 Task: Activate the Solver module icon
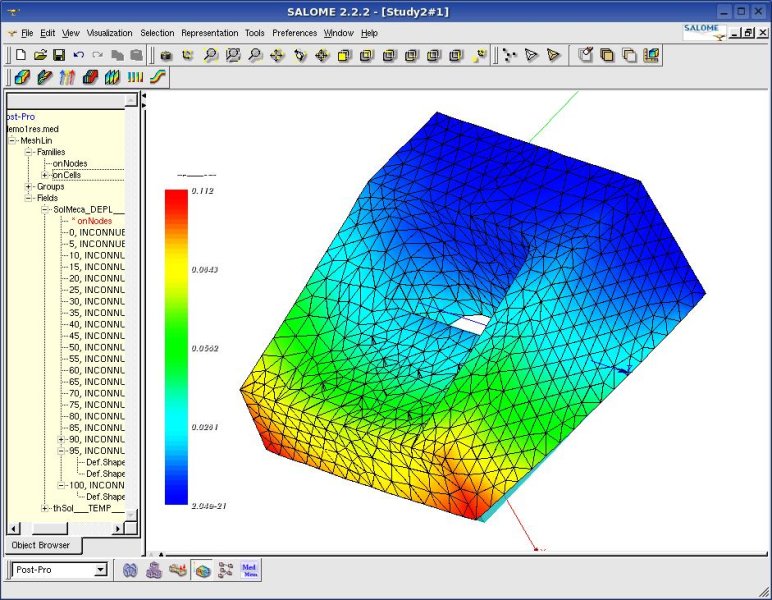pyautogui.click(x=178, y=570)
